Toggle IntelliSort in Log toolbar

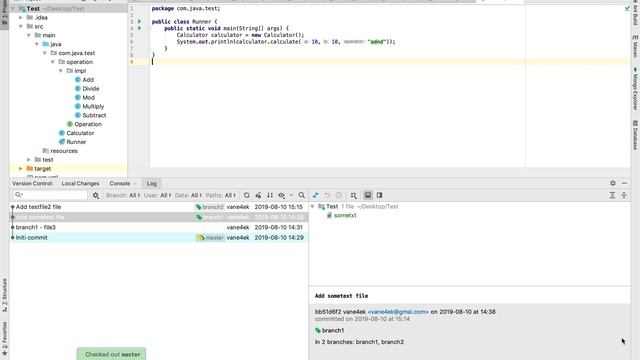270,196
